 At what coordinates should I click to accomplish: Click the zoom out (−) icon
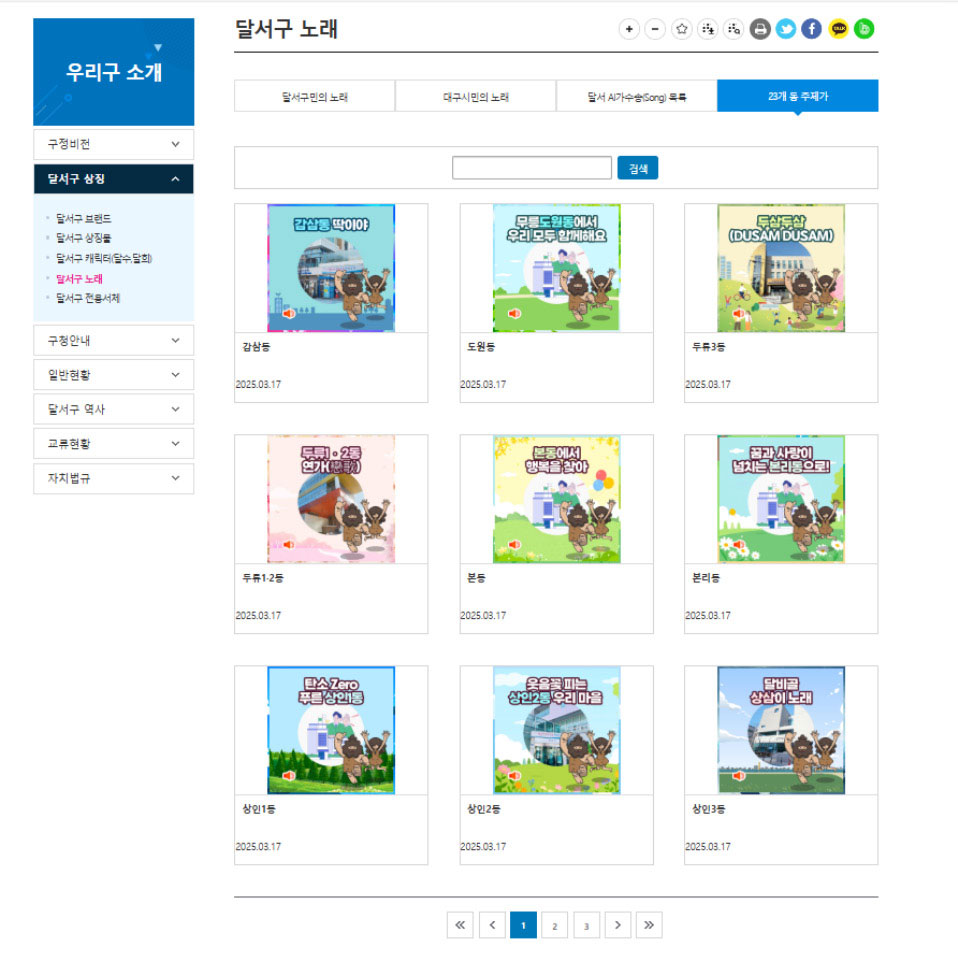[655, 29]
